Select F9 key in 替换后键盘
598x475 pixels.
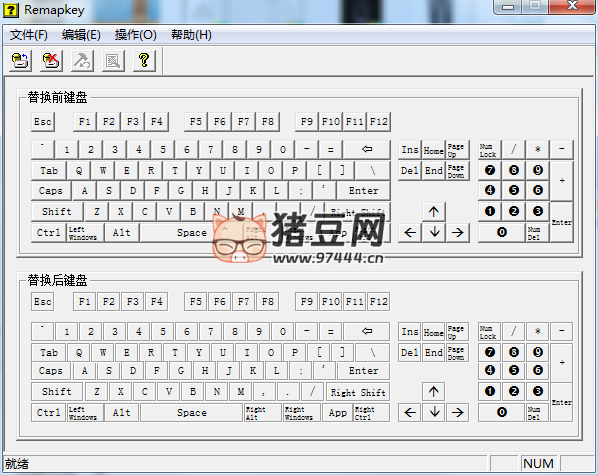point(307,302)
